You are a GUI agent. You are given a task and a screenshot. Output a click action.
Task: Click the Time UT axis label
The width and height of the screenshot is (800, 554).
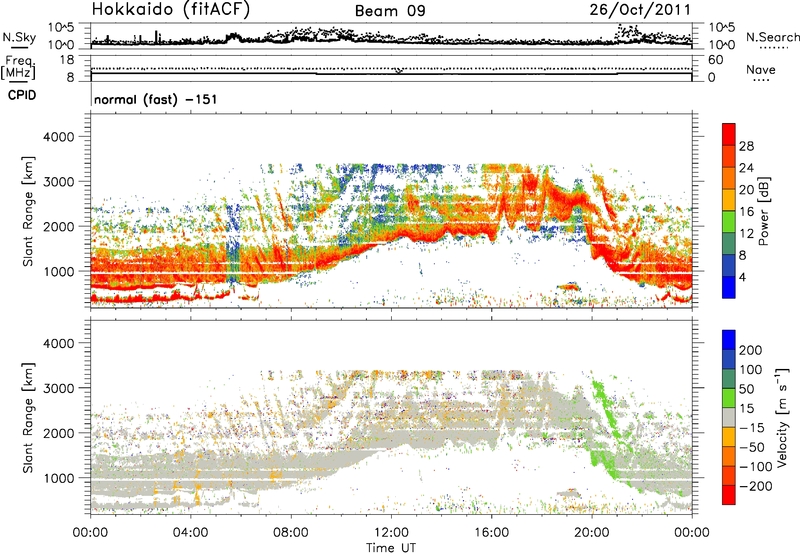coord(391,547)
